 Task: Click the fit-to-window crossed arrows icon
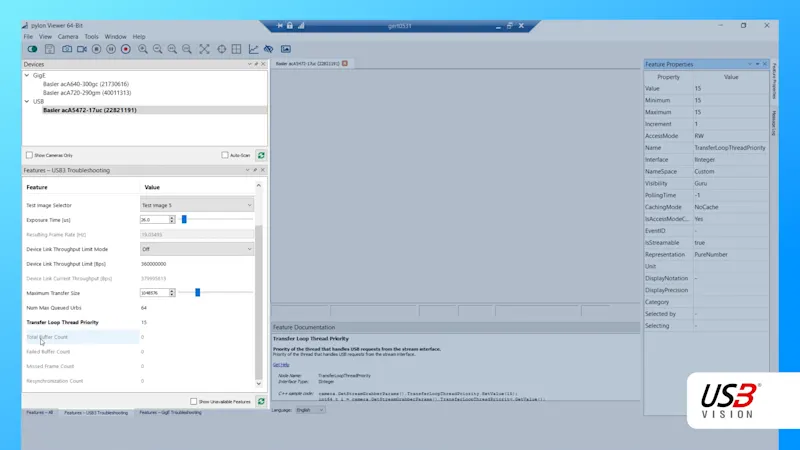(204, 49)
